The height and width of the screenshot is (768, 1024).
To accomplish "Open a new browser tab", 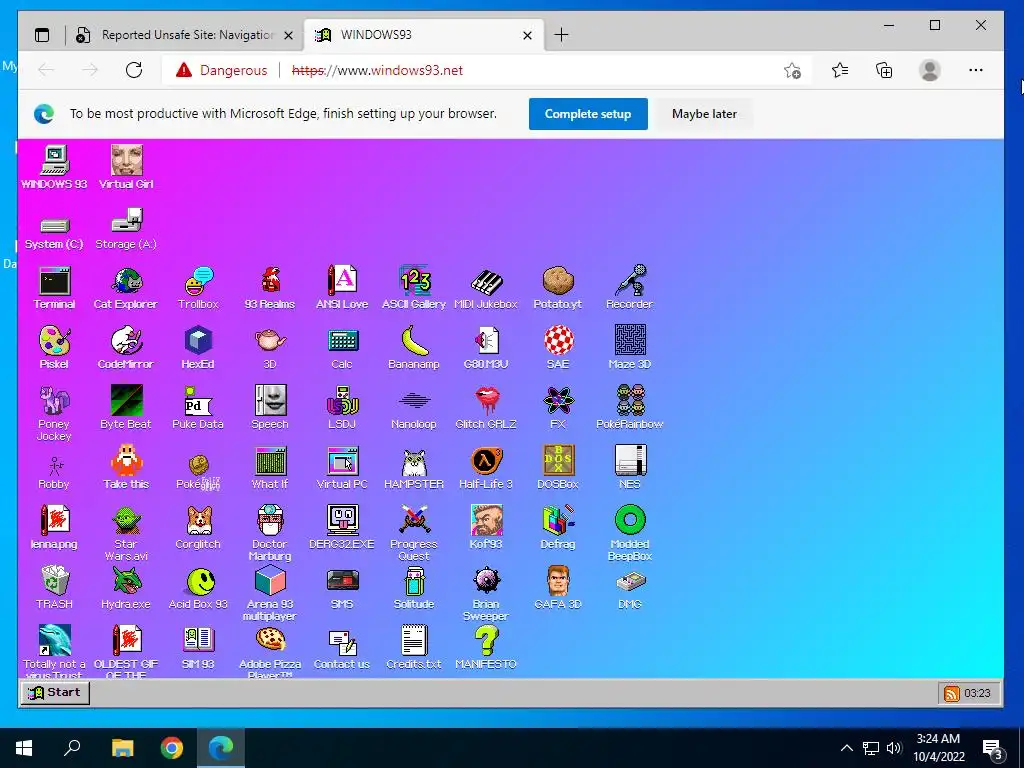I will (x=561, y=35).
